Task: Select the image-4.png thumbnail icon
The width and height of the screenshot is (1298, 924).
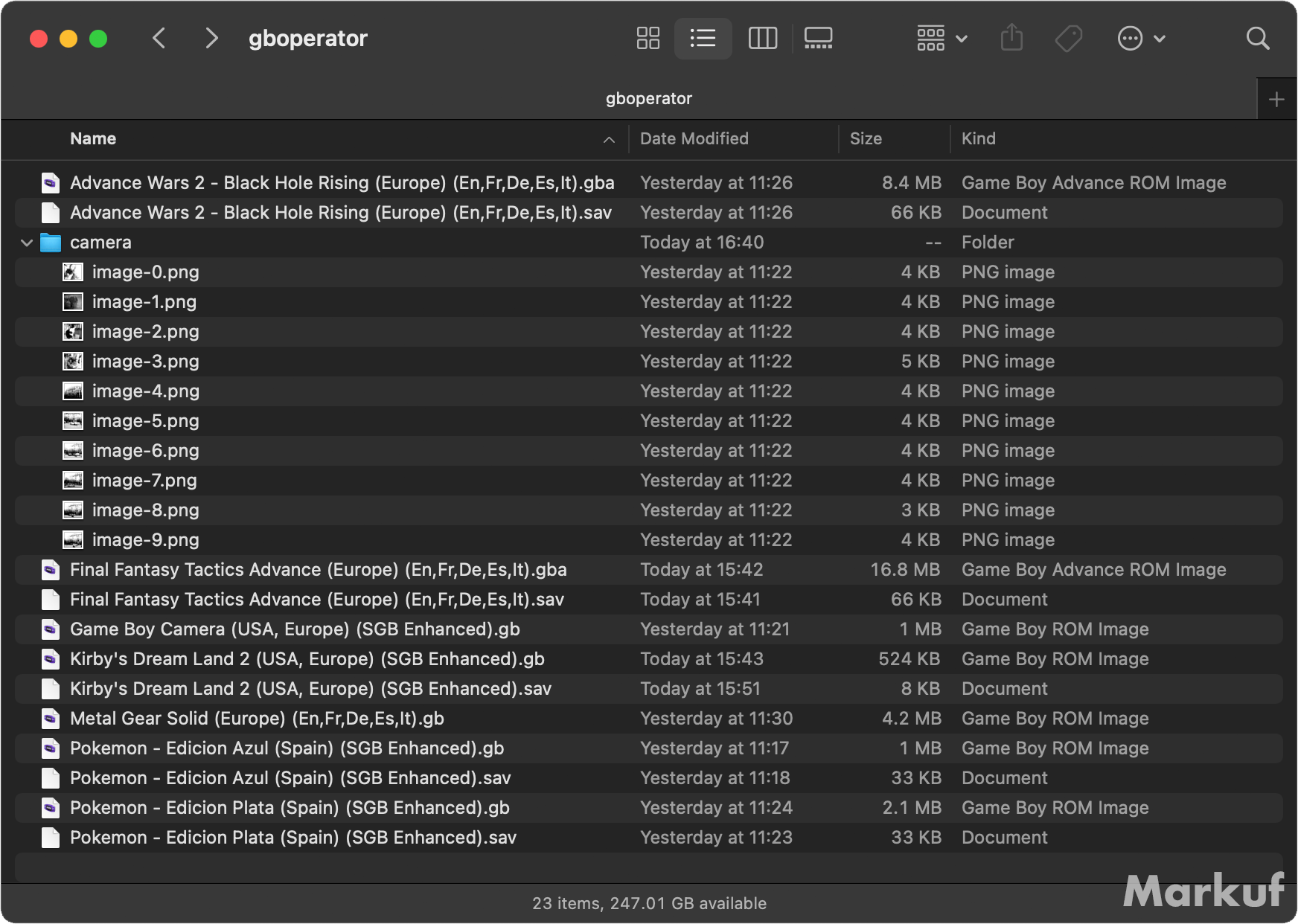Action: [x=73, y=391]
